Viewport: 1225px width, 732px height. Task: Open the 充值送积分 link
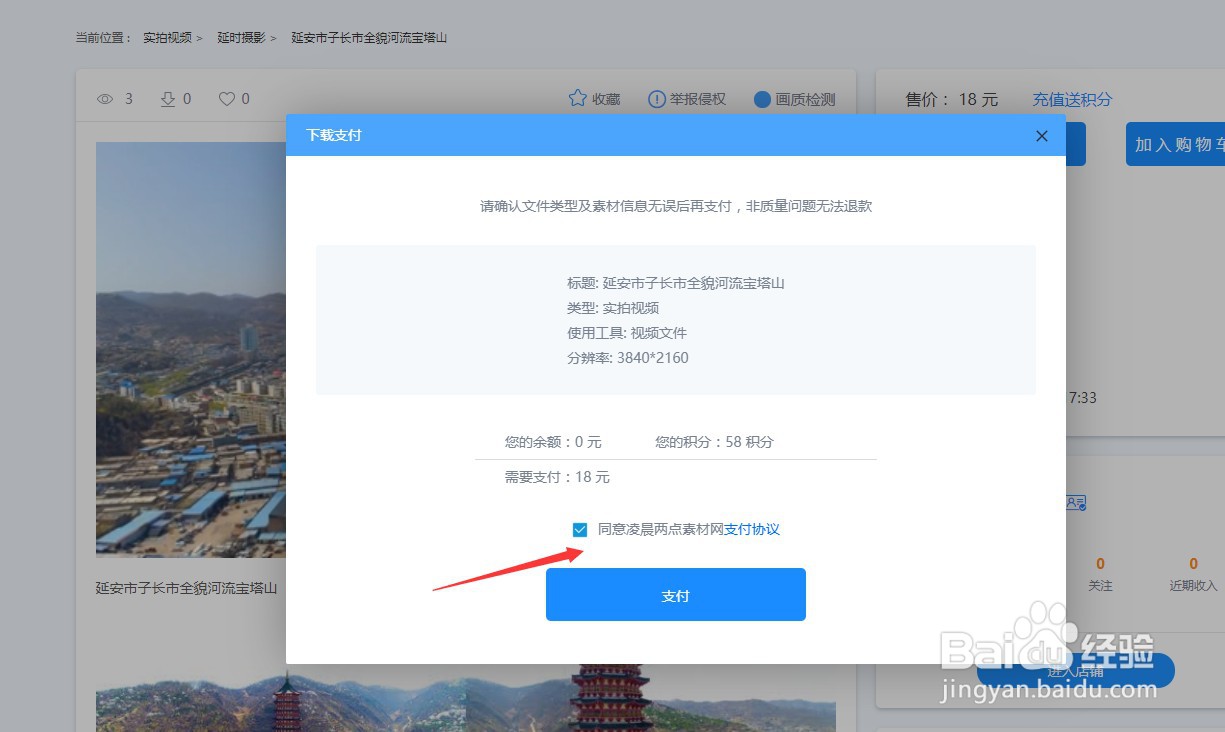click(x=1072, y=100)
